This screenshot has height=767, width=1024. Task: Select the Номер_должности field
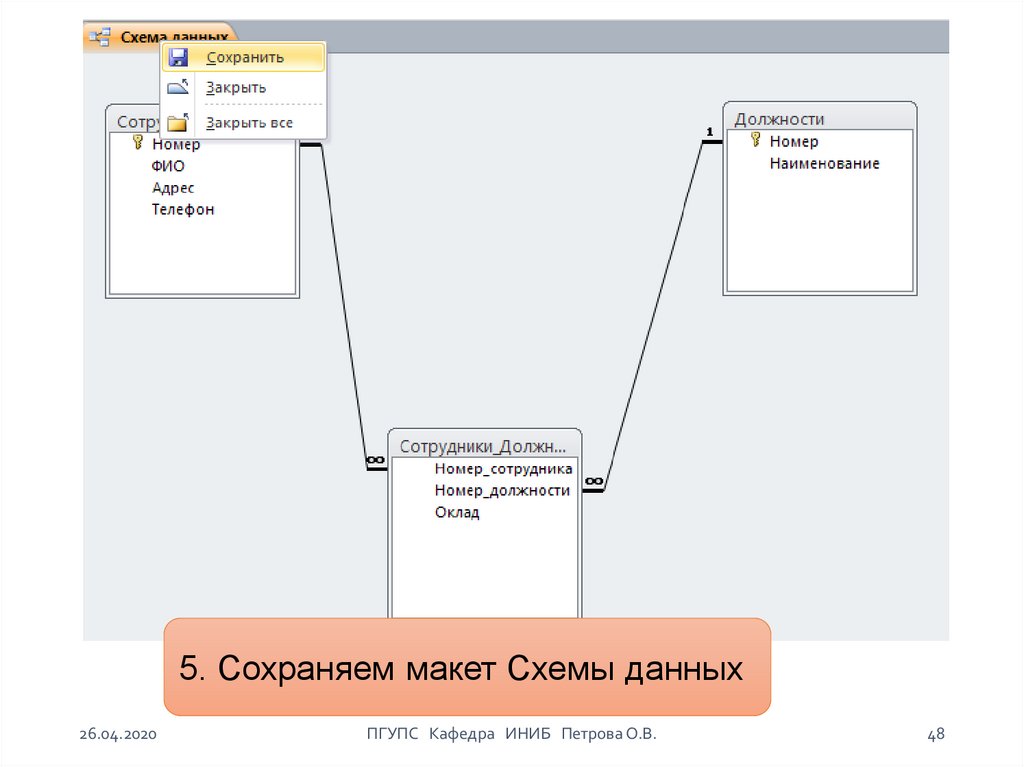[x=502, y=491]
